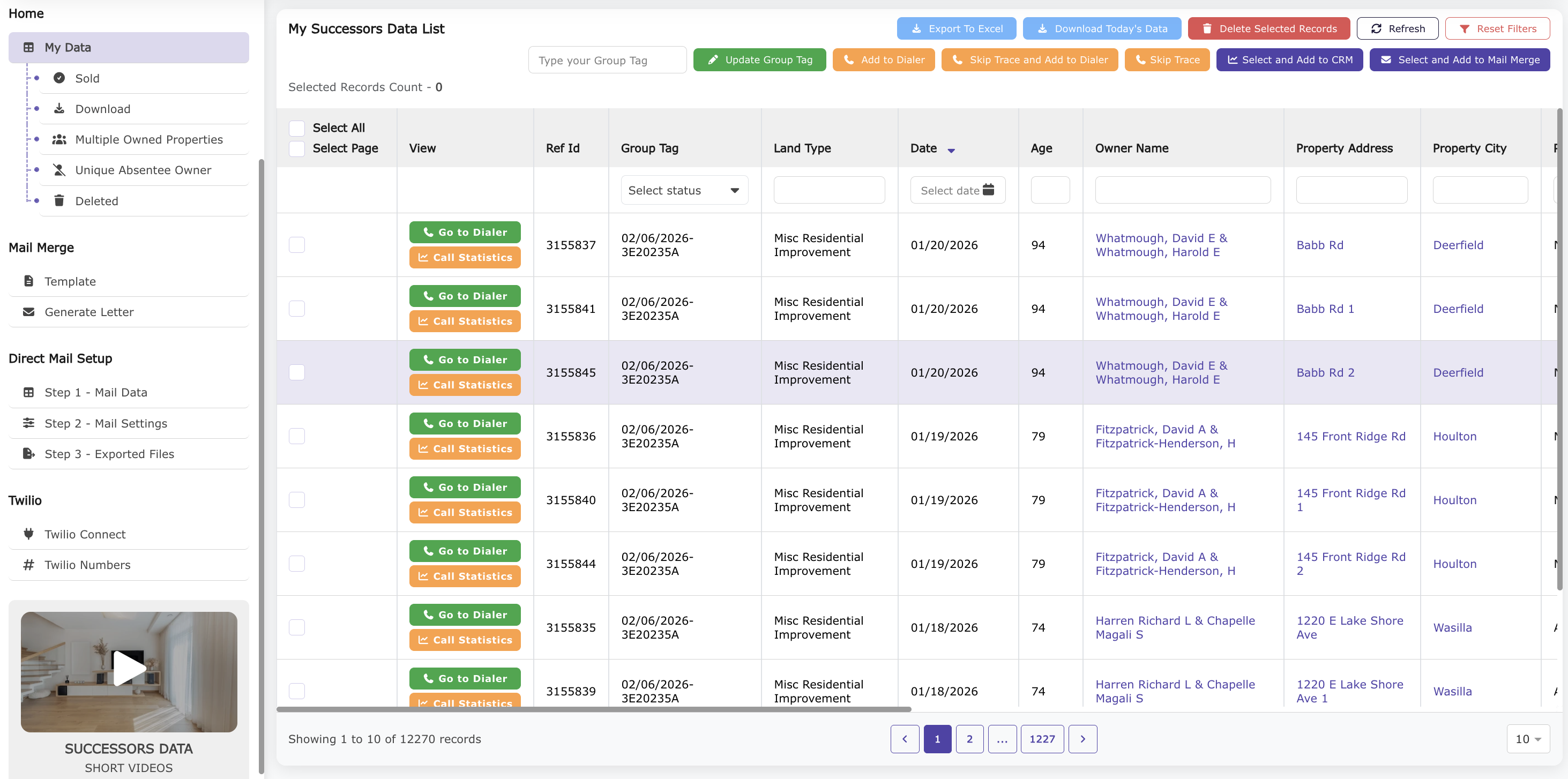Screen dimensions: 1568x779
Task: Click the Sold checkmark icon
Action: point(59,78)
